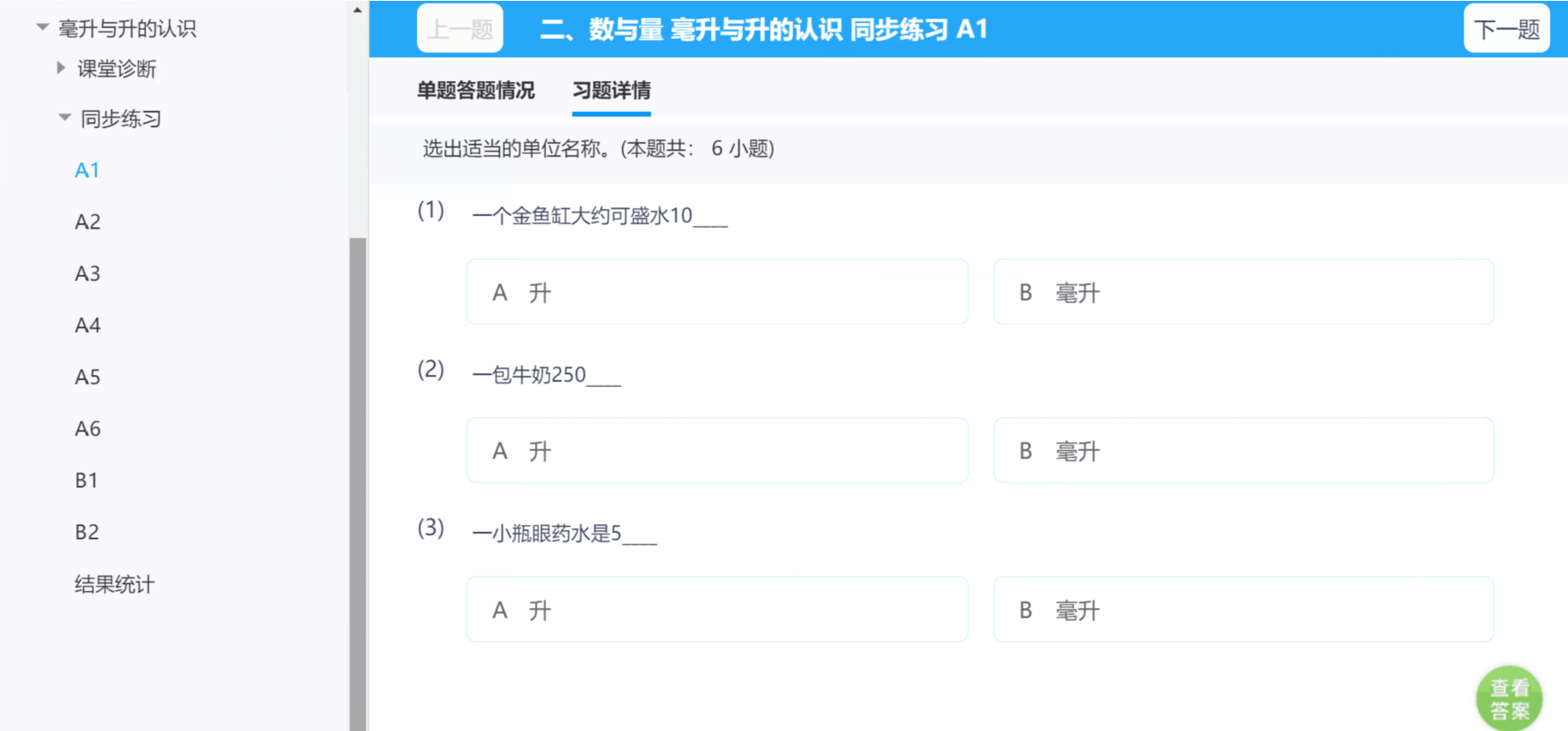The height and width of the screenshot is (731, 1568).
Task: Click the 毫升与升的认识 tree label
Action: (x=127, y=28)
